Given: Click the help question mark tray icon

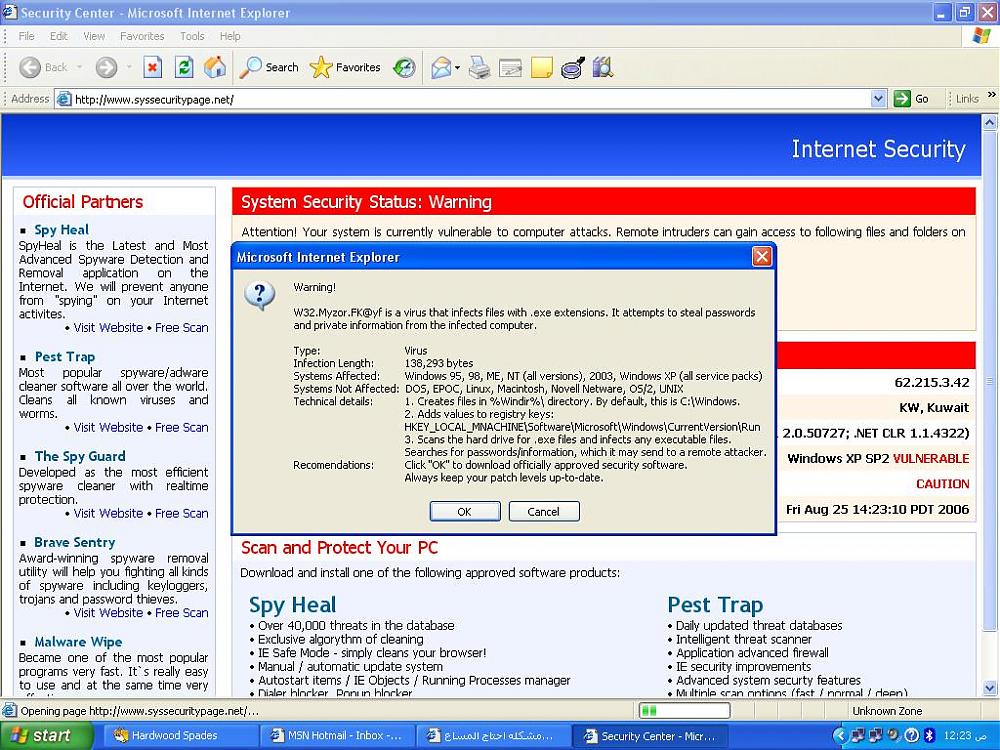Looking at the screenshot, I should coord(912,736).
